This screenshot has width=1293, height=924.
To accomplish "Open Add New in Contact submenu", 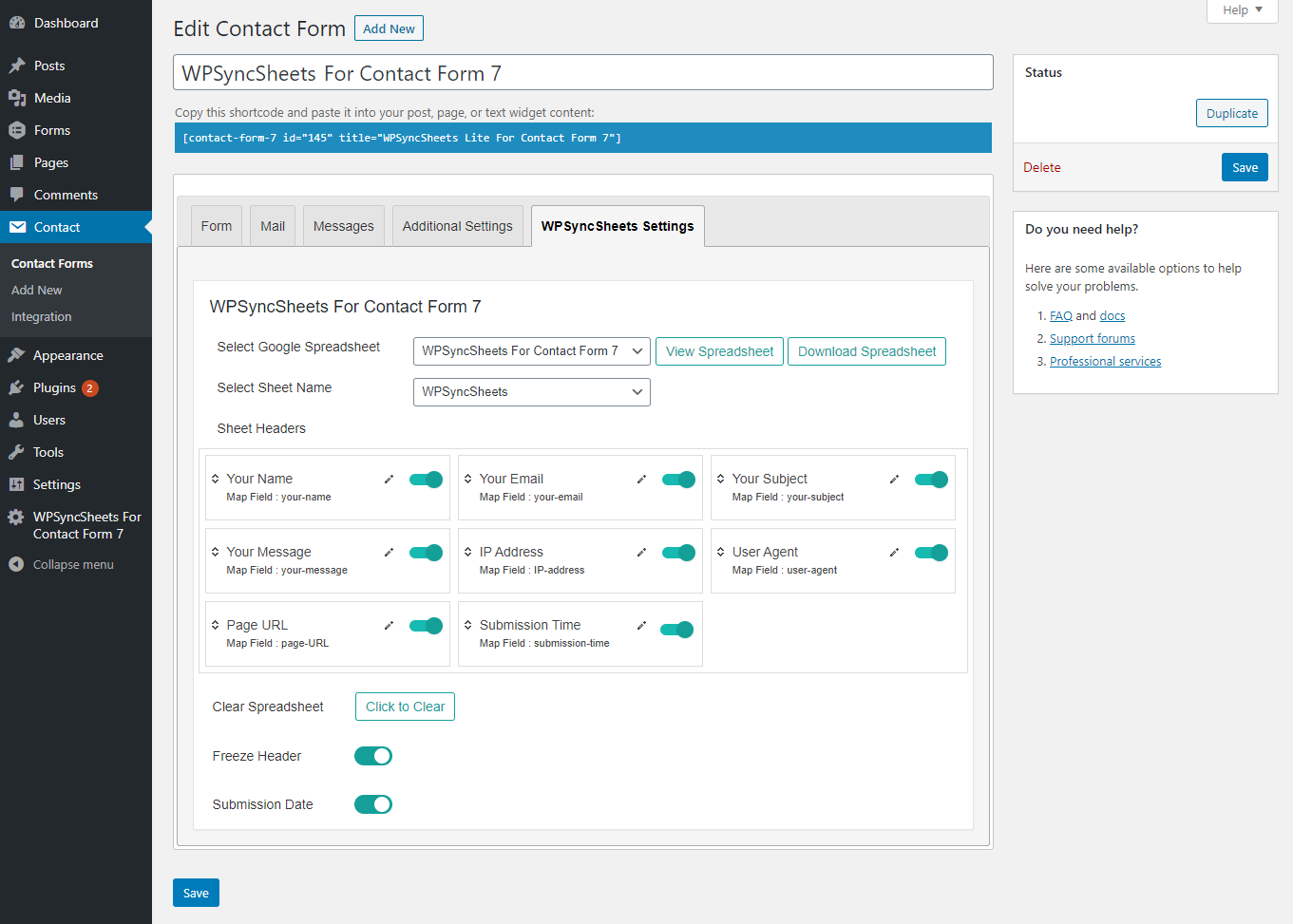I will pyautogui.click(x=37, y=290).
